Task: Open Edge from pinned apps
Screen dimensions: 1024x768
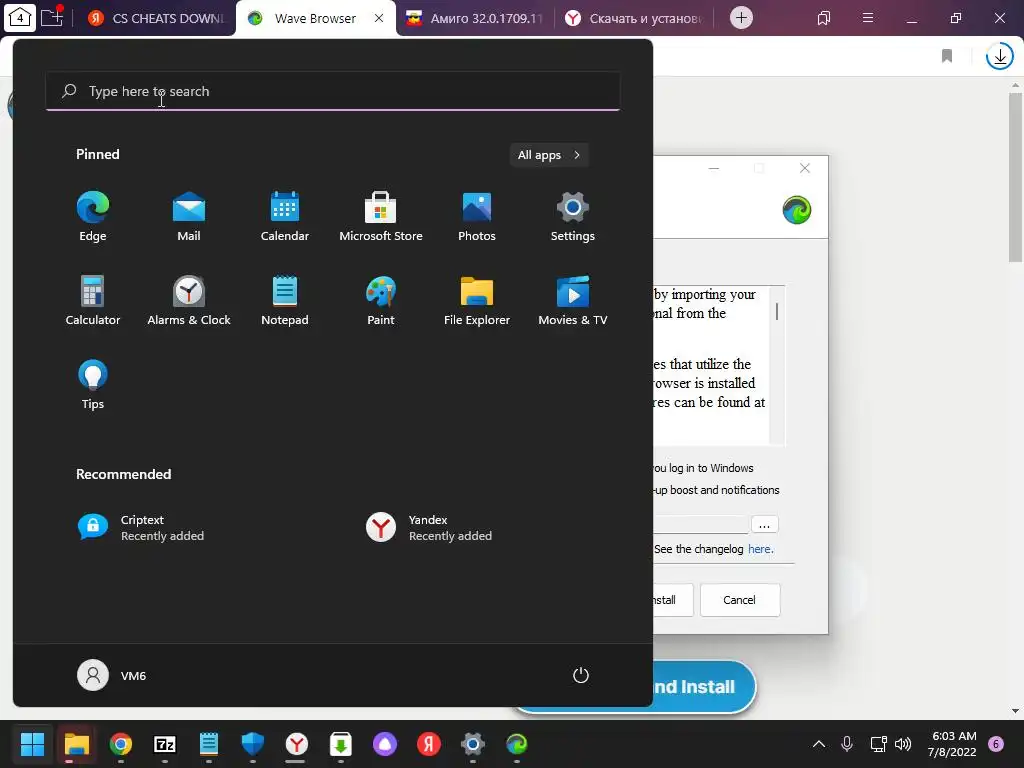Action: 93,216
